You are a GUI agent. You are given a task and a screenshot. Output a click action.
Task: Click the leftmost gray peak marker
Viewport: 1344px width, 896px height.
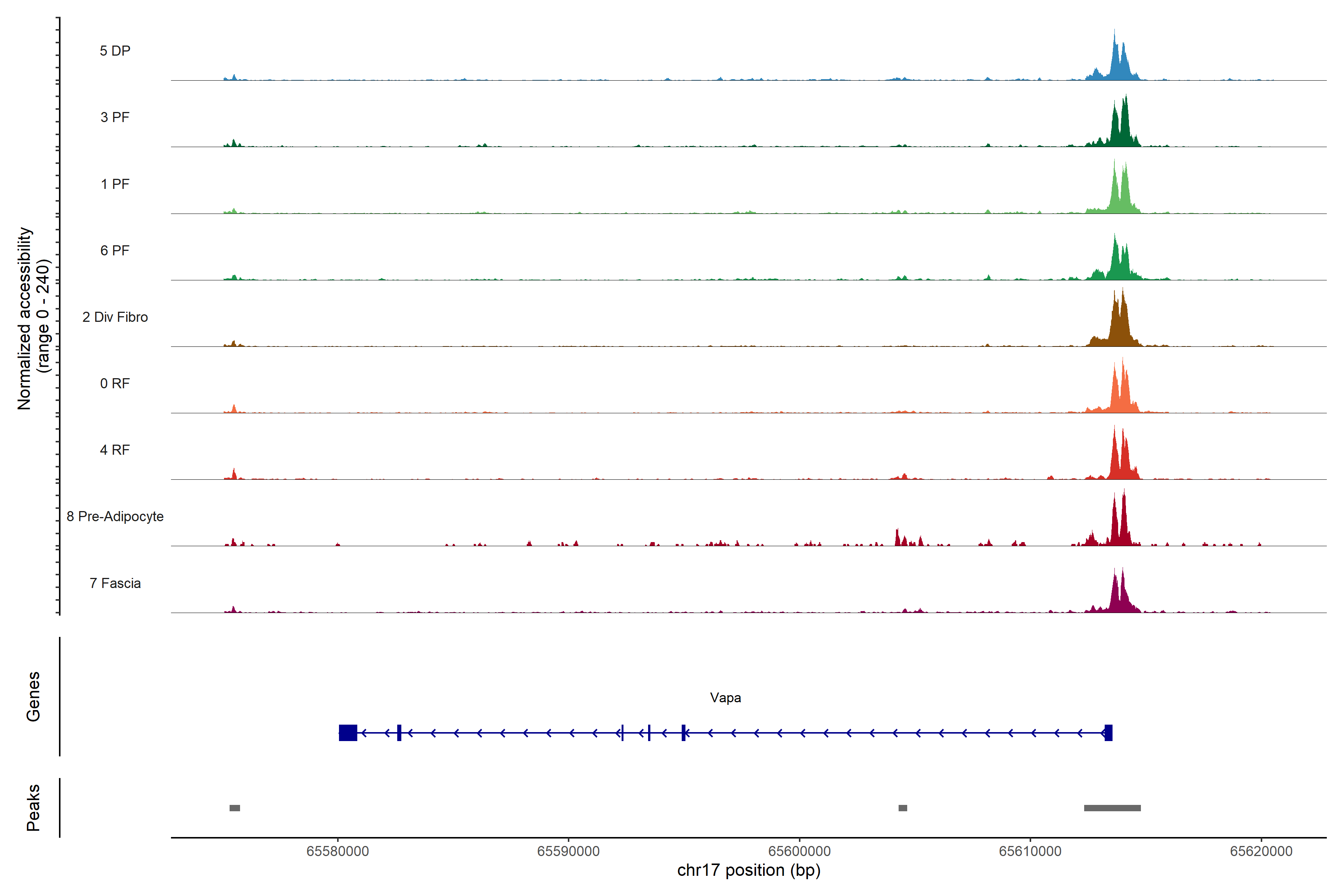click(x=234, y=808)
